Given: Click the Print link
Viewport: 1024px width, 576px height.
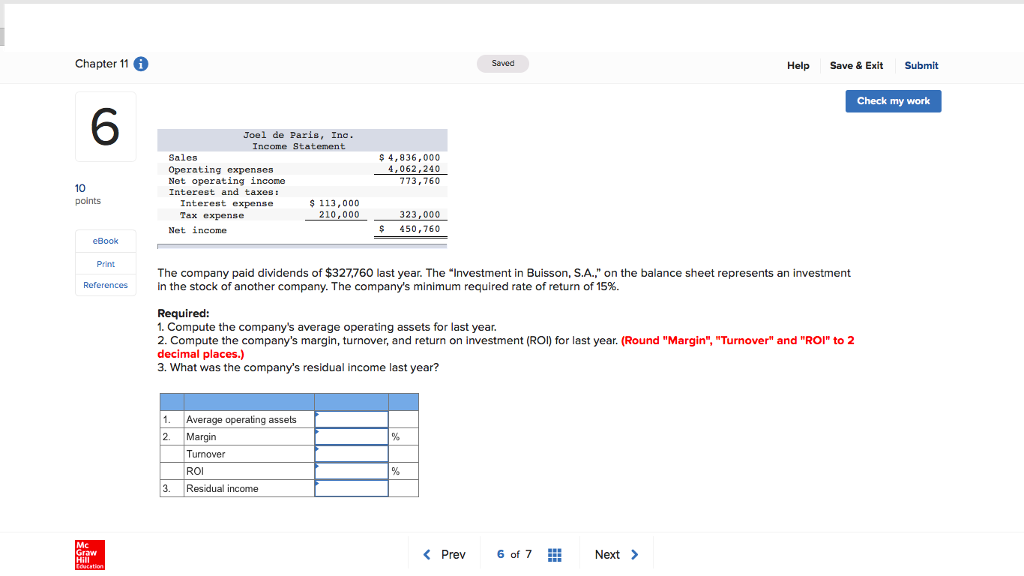Looking at the screenshot, I should 106,264.
